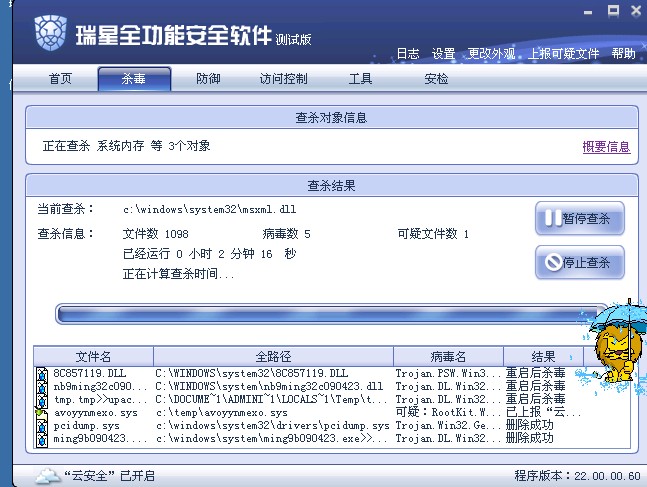
Task: Pause scan with 暂停查杀 button
Action: (x=580, y=218)
